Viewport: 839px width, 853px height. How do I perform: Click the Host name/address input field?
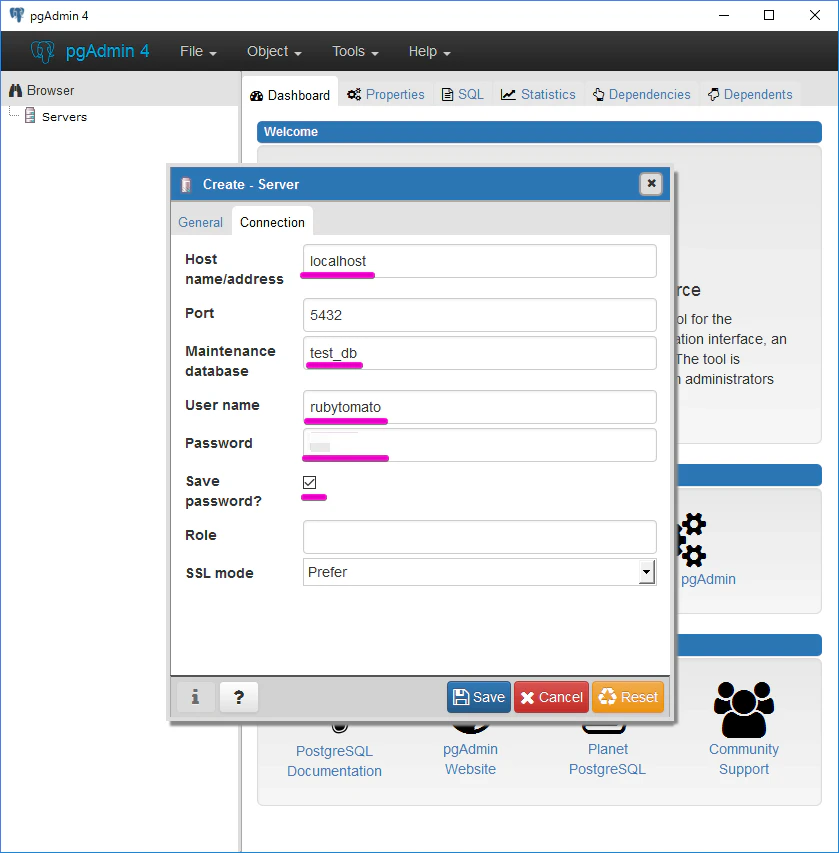(479, 261)
